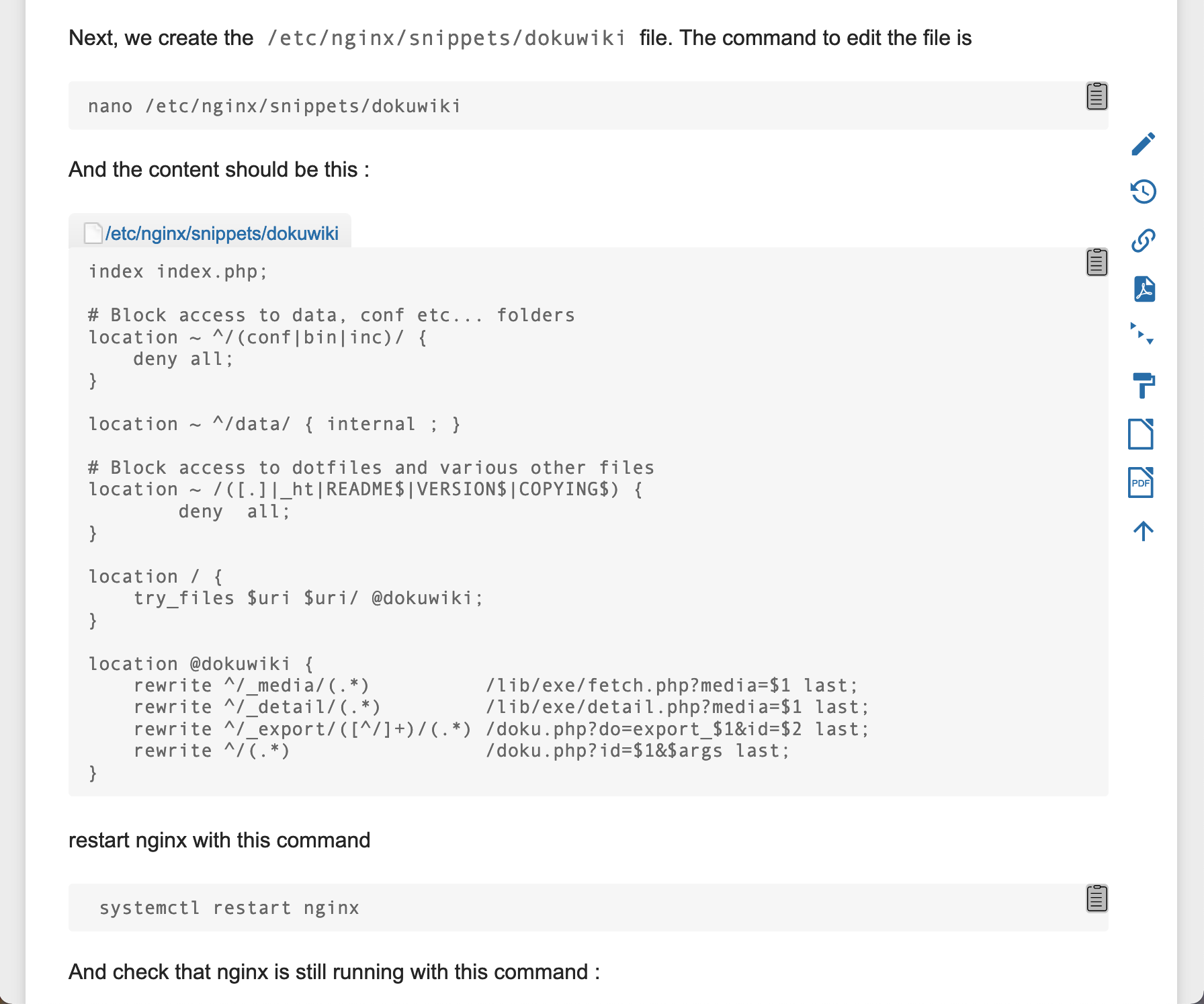Click the 'try_files $uri $uri/ @dokuwiki;' line
This screenshot has height=1004, width=1204.
[308, 598]
